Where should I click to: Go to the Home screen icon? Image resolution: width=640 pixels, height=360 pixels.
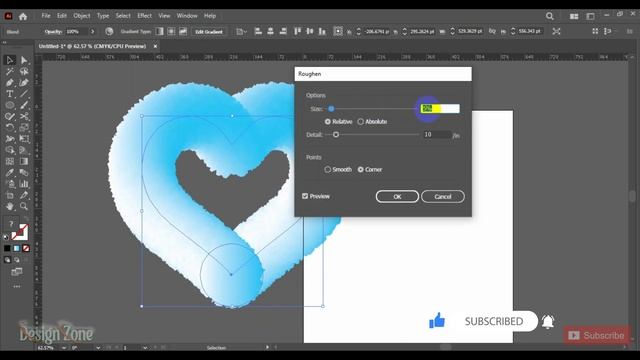23,16
